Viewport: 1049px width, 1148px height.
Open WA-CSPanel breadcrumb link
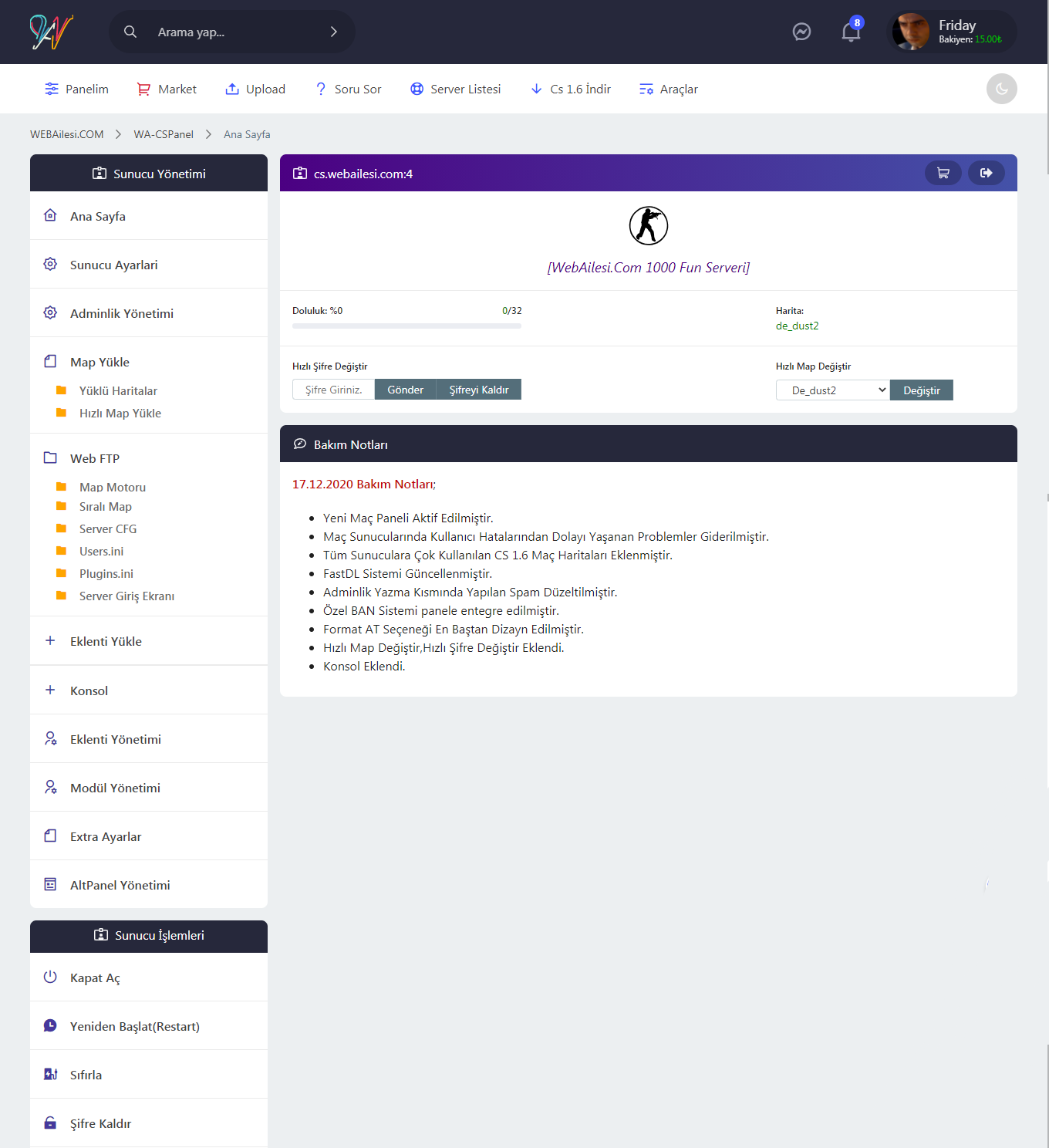coord(164,134)
